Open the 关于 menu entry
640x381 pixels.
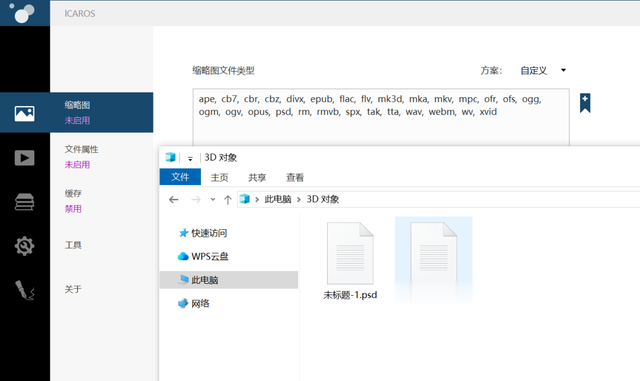pyautogui.click(x=73, y=289)
